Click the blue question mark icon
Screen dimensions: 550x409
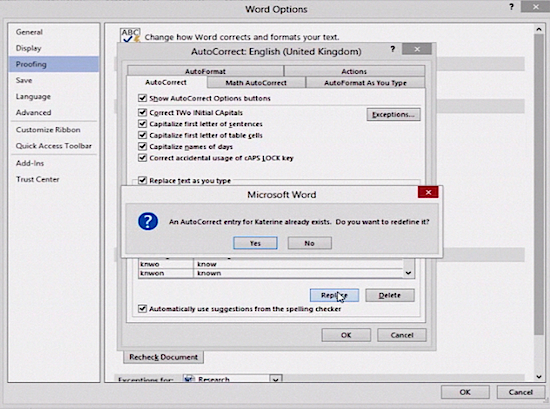148,221
